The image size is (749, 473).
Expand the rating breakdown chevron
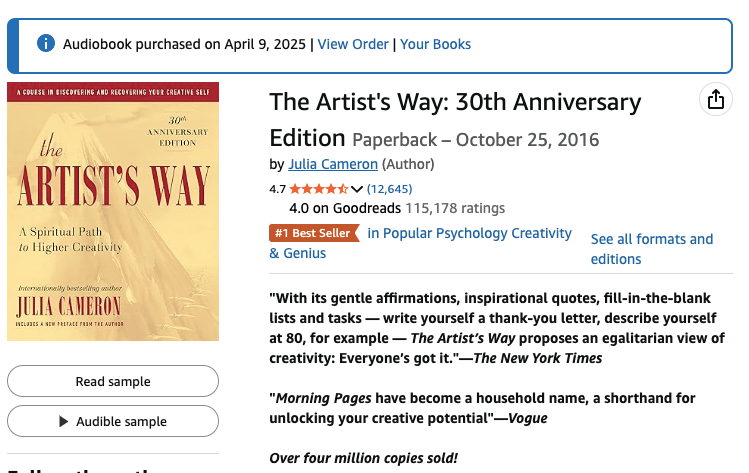357,189
